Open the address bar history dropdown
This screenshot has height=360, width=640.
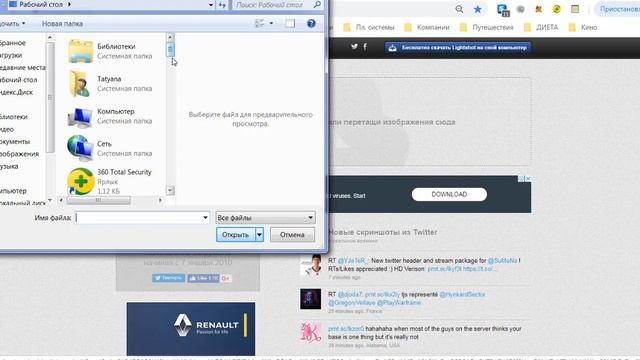[211, 5]
